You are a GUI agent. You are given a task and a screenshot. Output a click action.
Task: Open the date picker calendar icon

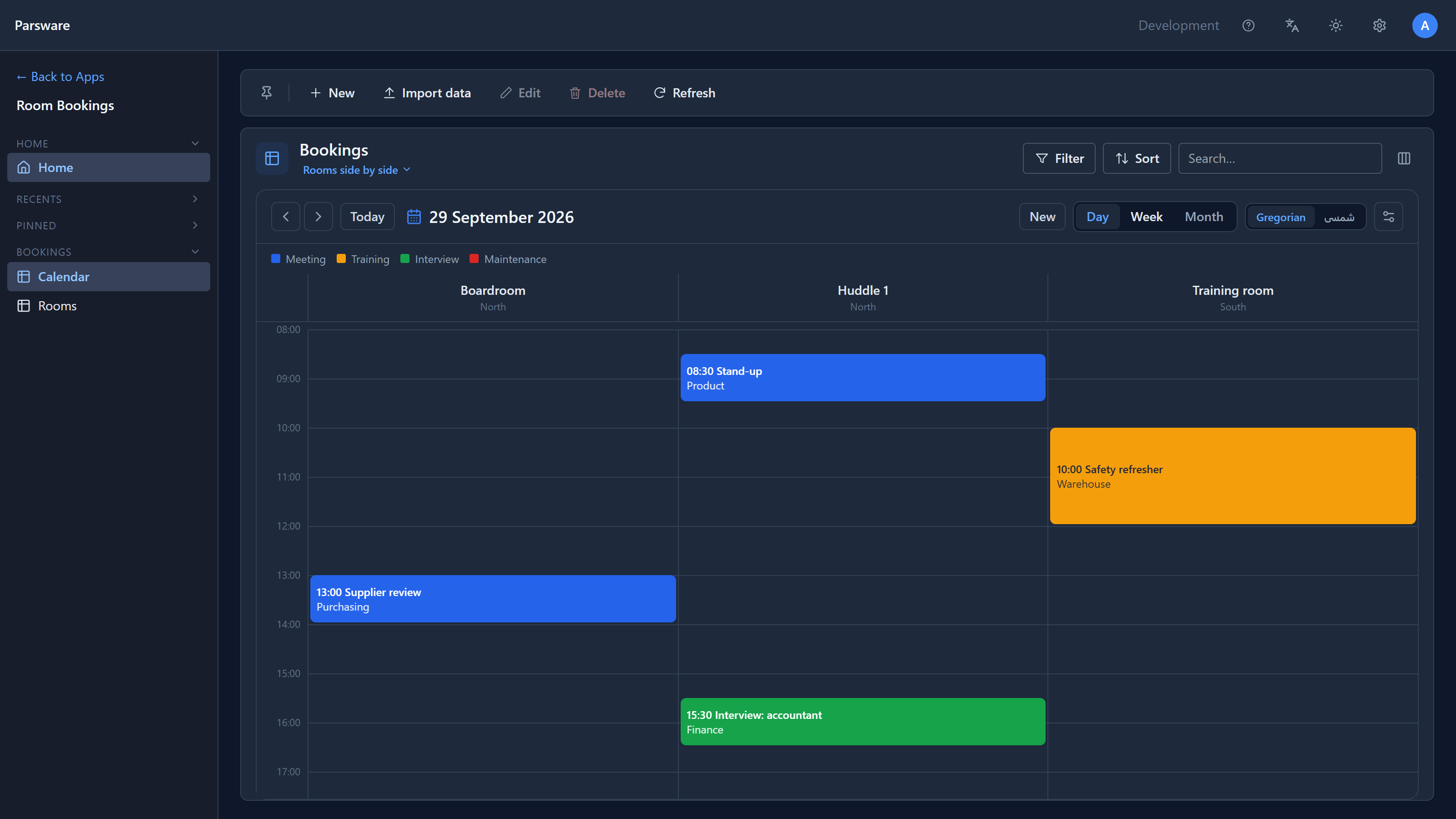[x=414, y=217]
